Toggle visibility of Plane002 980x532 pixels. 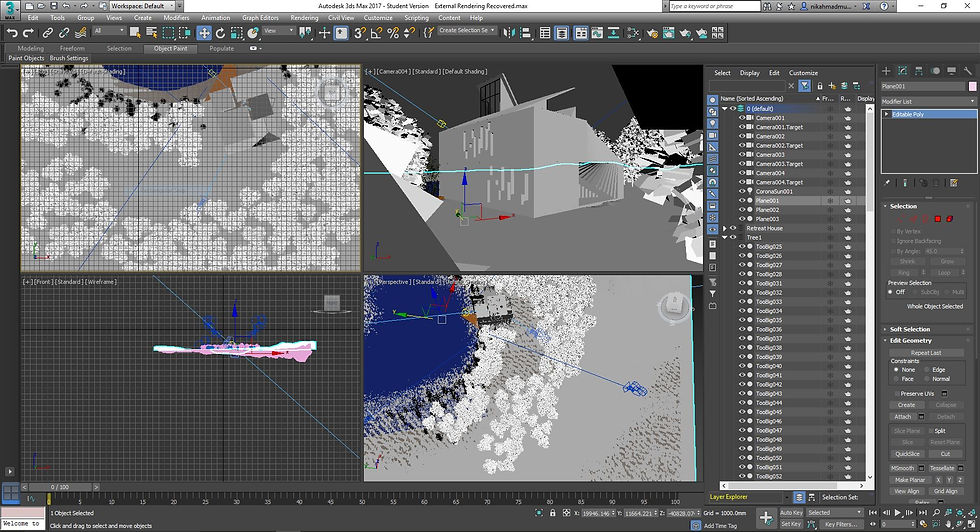coord(742,209)
